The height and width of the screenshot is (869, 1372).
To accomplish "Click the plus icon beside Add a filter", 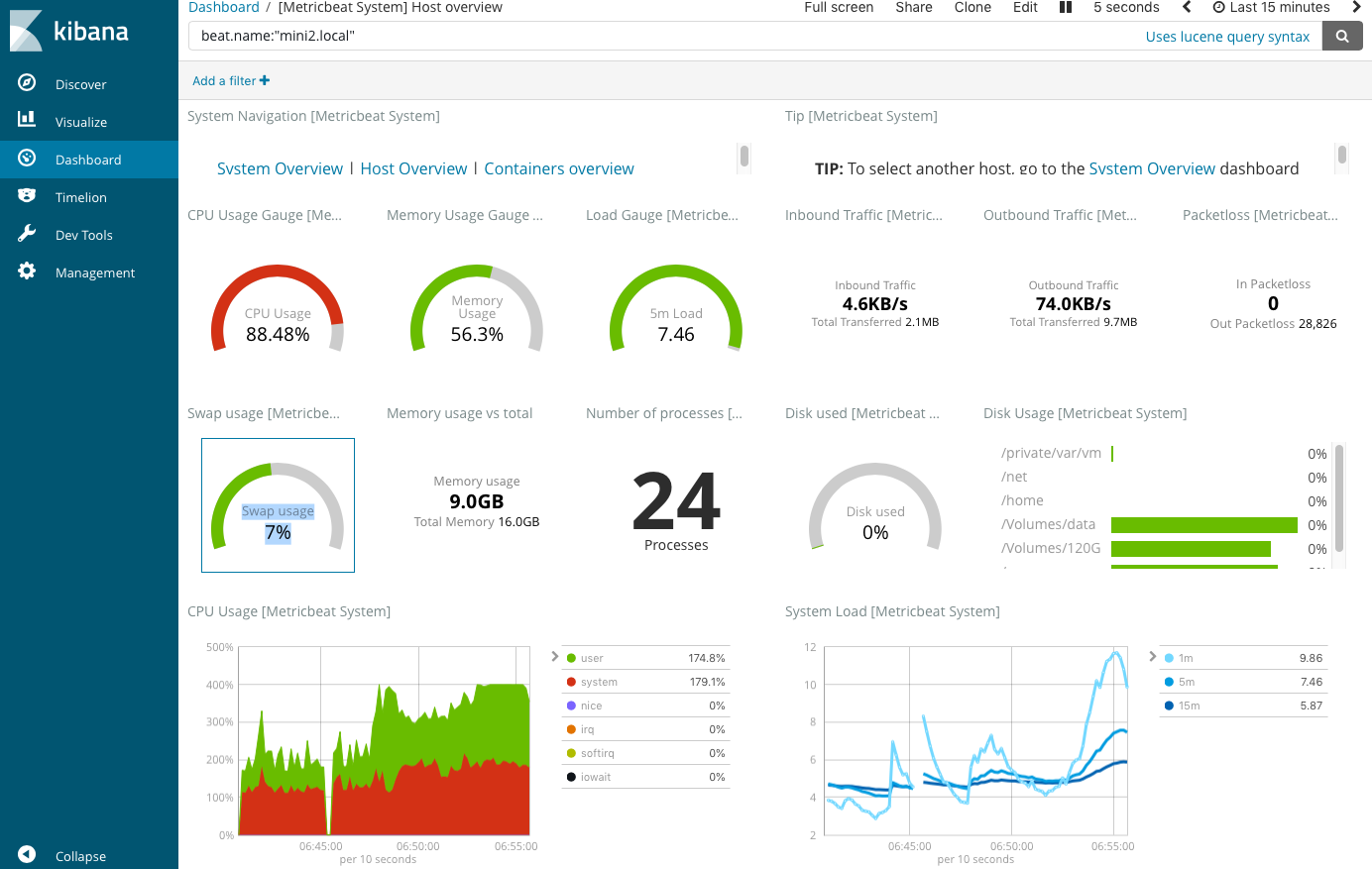I will tap(265, 80).
